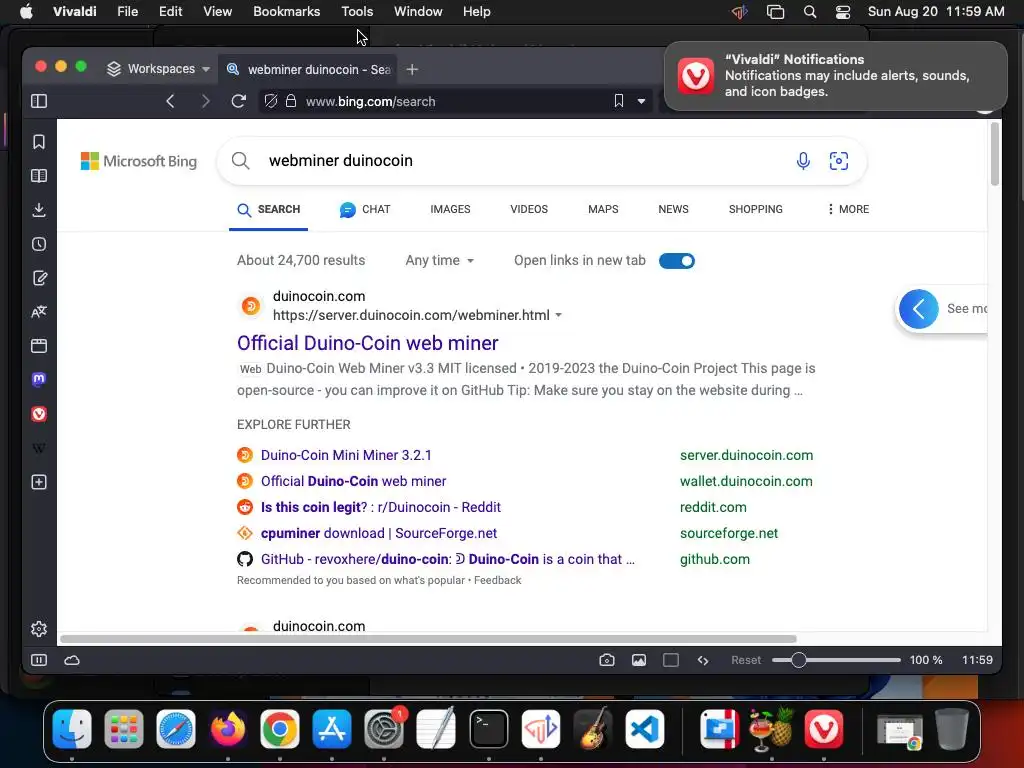Expand the Workspaces dropdown
The image size is (1024, 768).
(x=159, y=69)
